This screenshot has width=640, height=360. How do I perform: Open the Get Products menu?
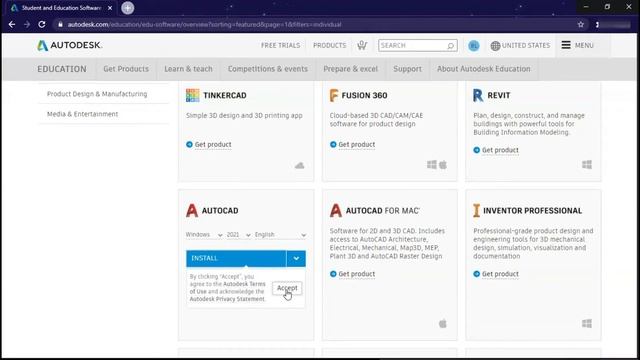pyautogui.click(x=126, y=69)
